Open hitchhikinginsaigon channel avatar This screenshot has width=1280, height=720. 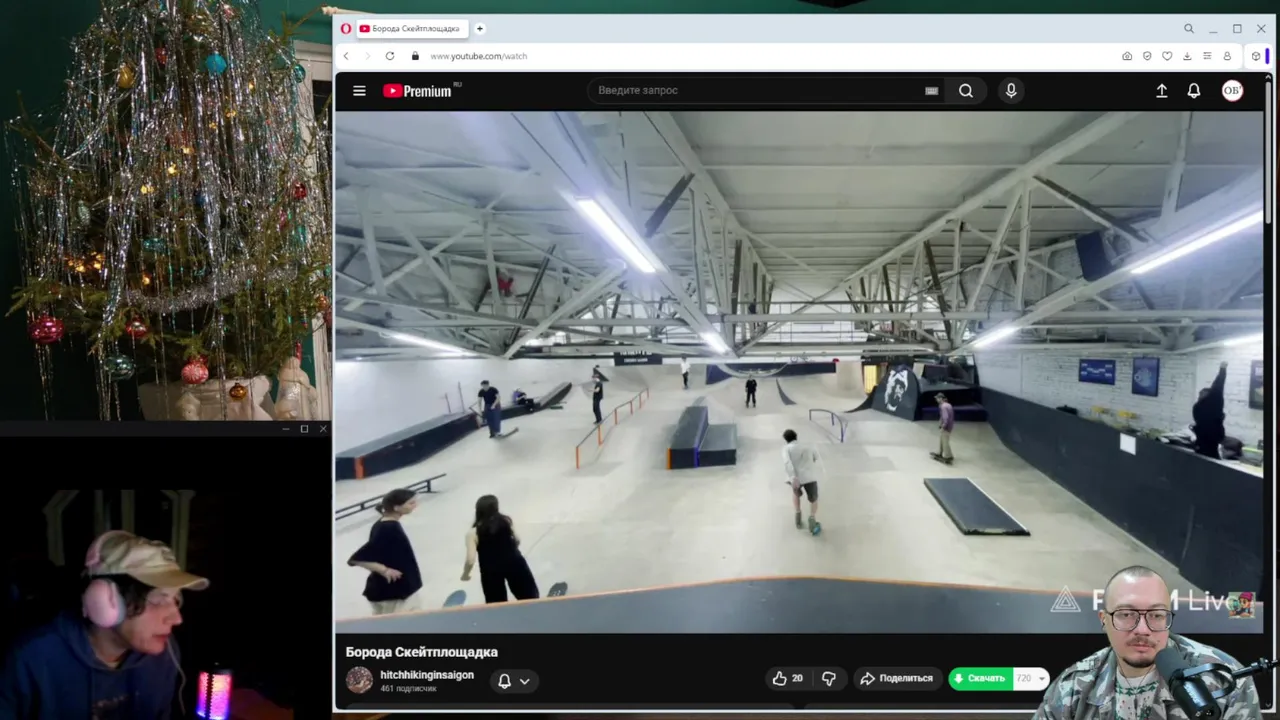pyautogui.click(x=359, y=680)
